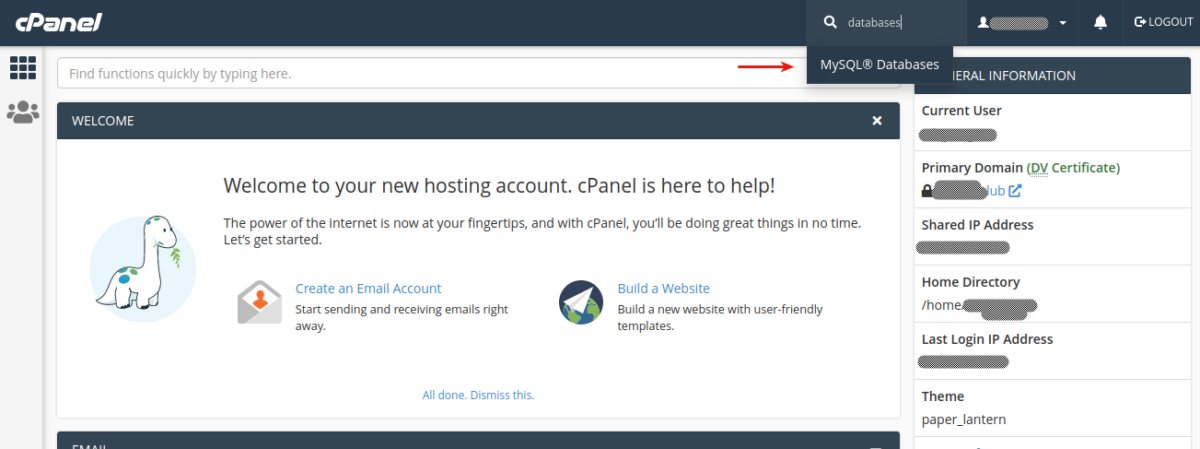Open the User Manager people icon
1200x449 pixels.
pyautogui.click(x=23, y=113)
